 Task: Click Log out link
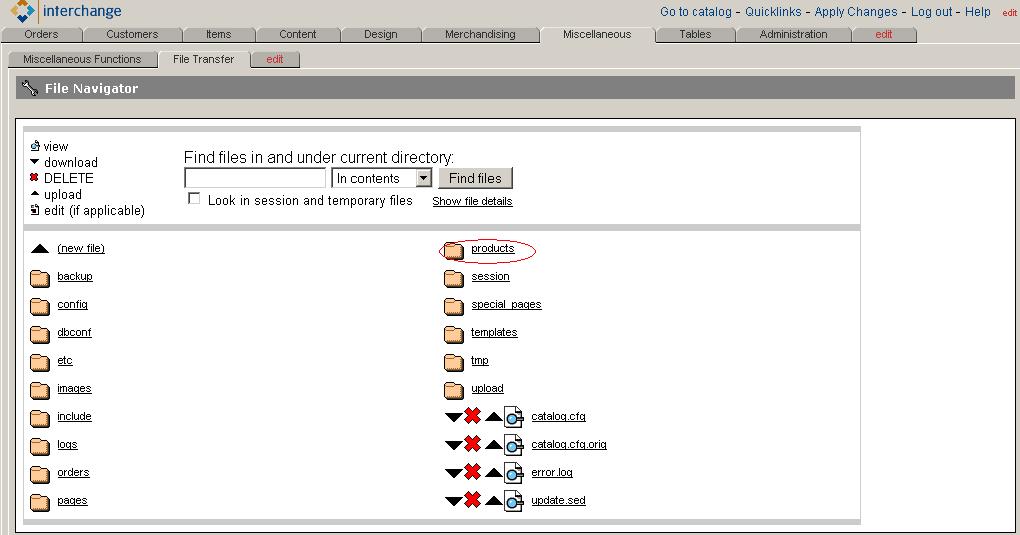[931, 12]
